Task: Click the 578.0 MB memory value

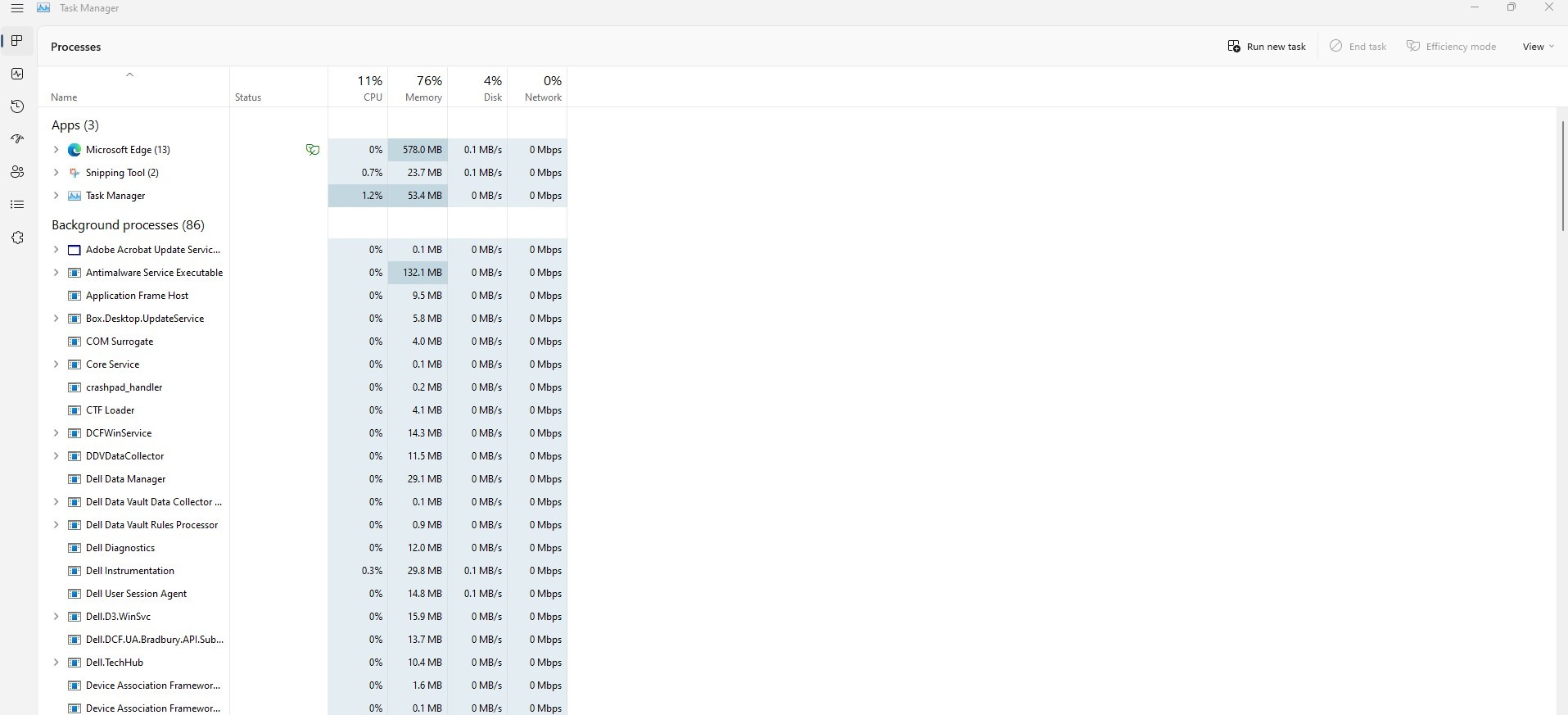Action: point(422,150)
